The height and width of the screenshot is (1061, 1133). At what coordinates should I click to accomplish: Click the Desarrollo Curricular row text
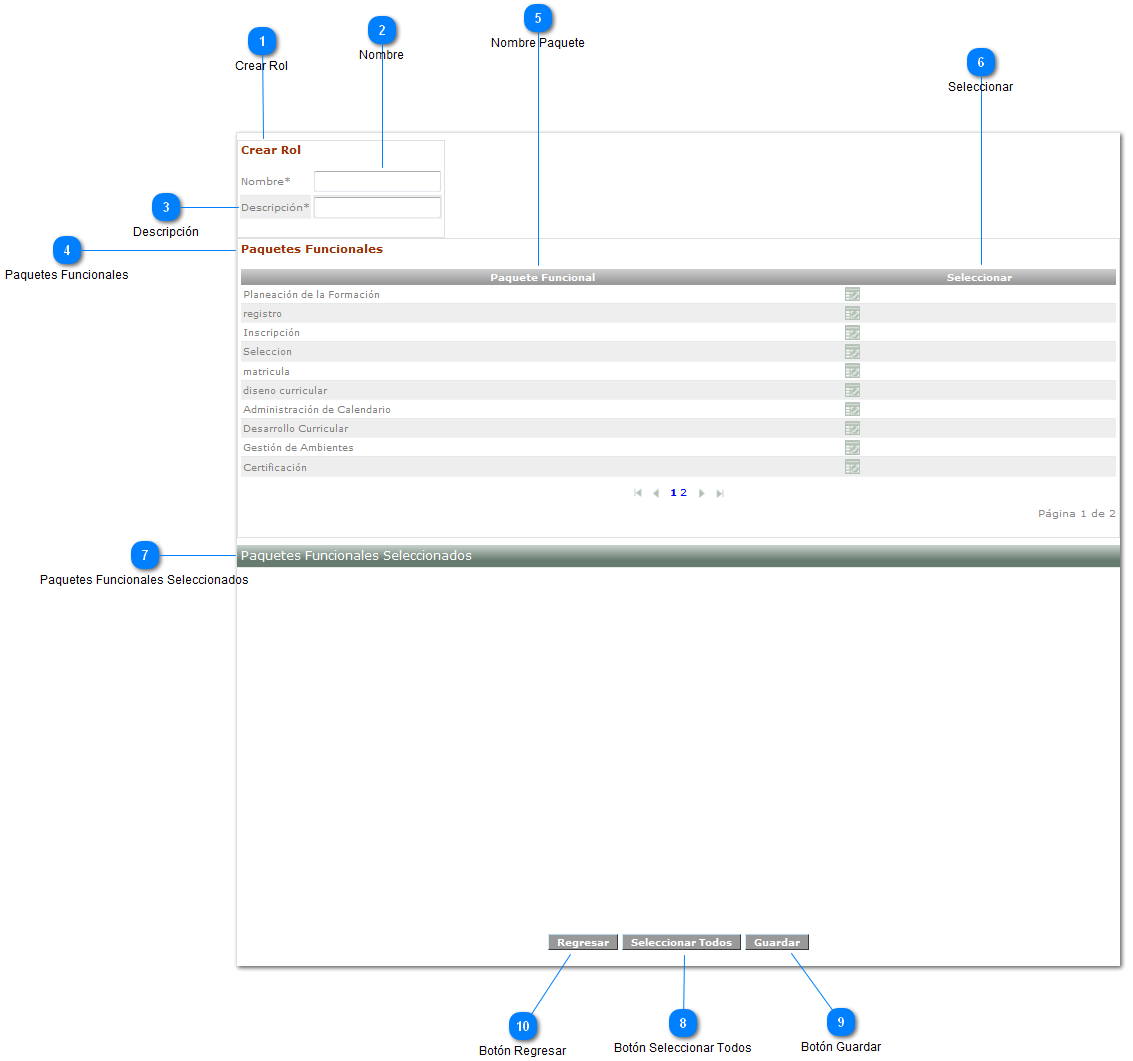coord(296,429)
